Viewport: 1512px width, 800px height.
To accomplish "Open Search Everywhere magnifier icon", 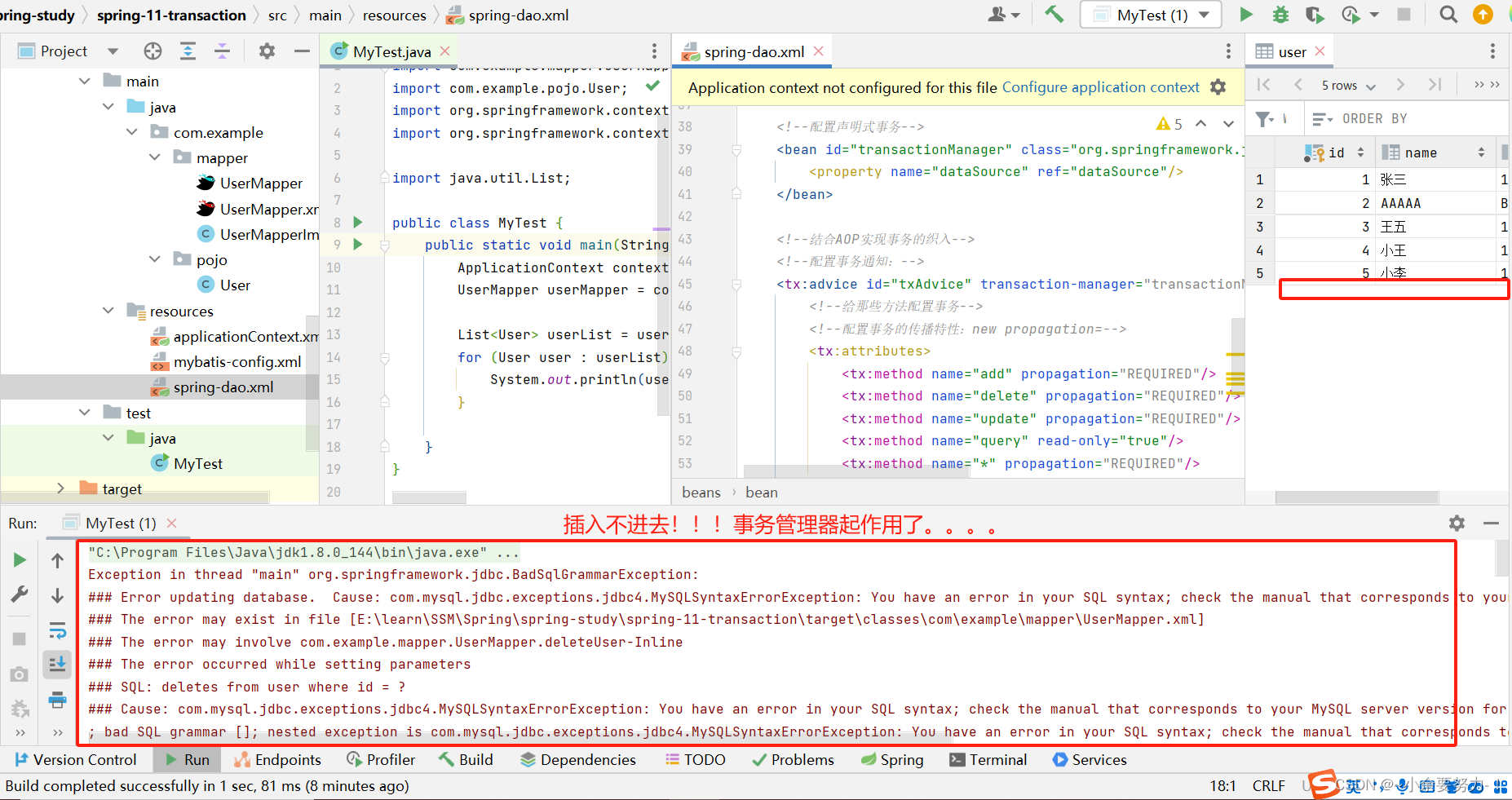I will 1448,15.
